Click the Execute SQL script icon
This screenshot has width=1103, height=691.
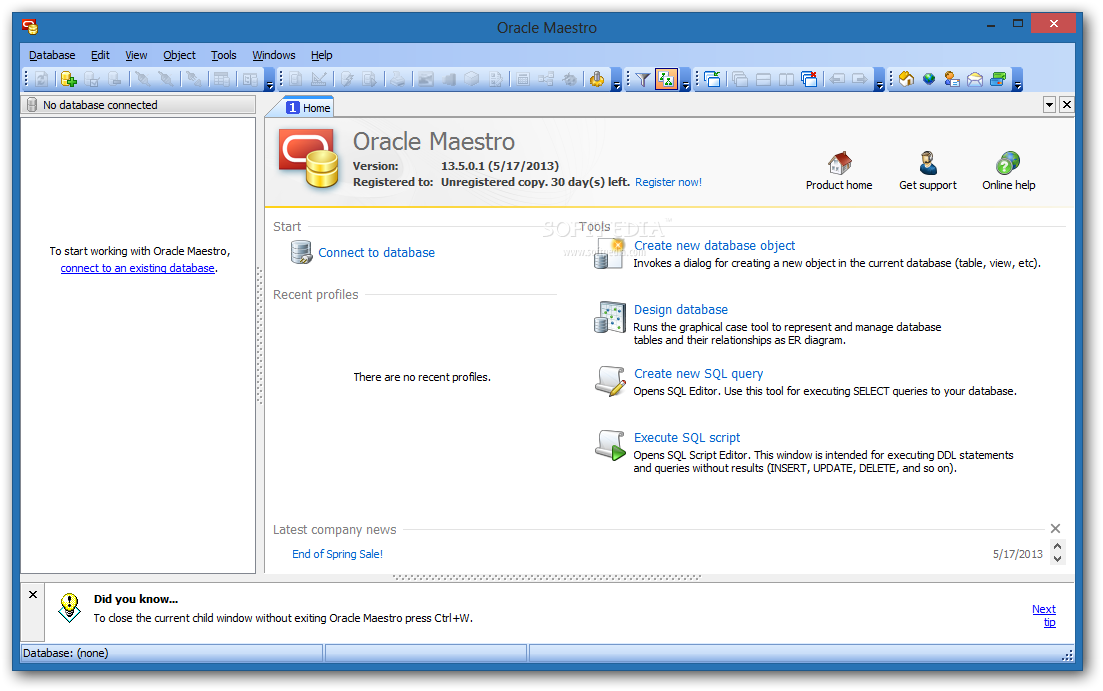(x=610, y=445)
